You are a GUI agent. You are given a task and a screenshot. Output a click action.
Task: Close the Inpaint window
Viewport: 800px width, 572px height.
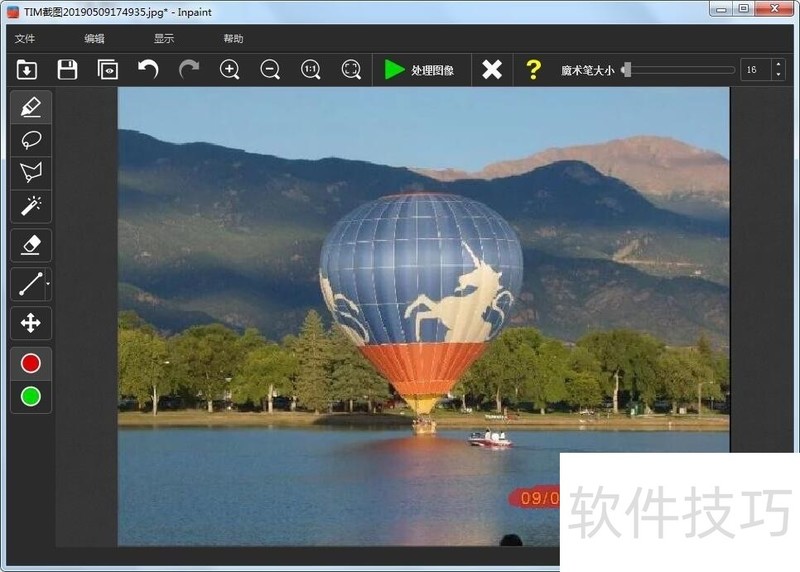[774, 9]
